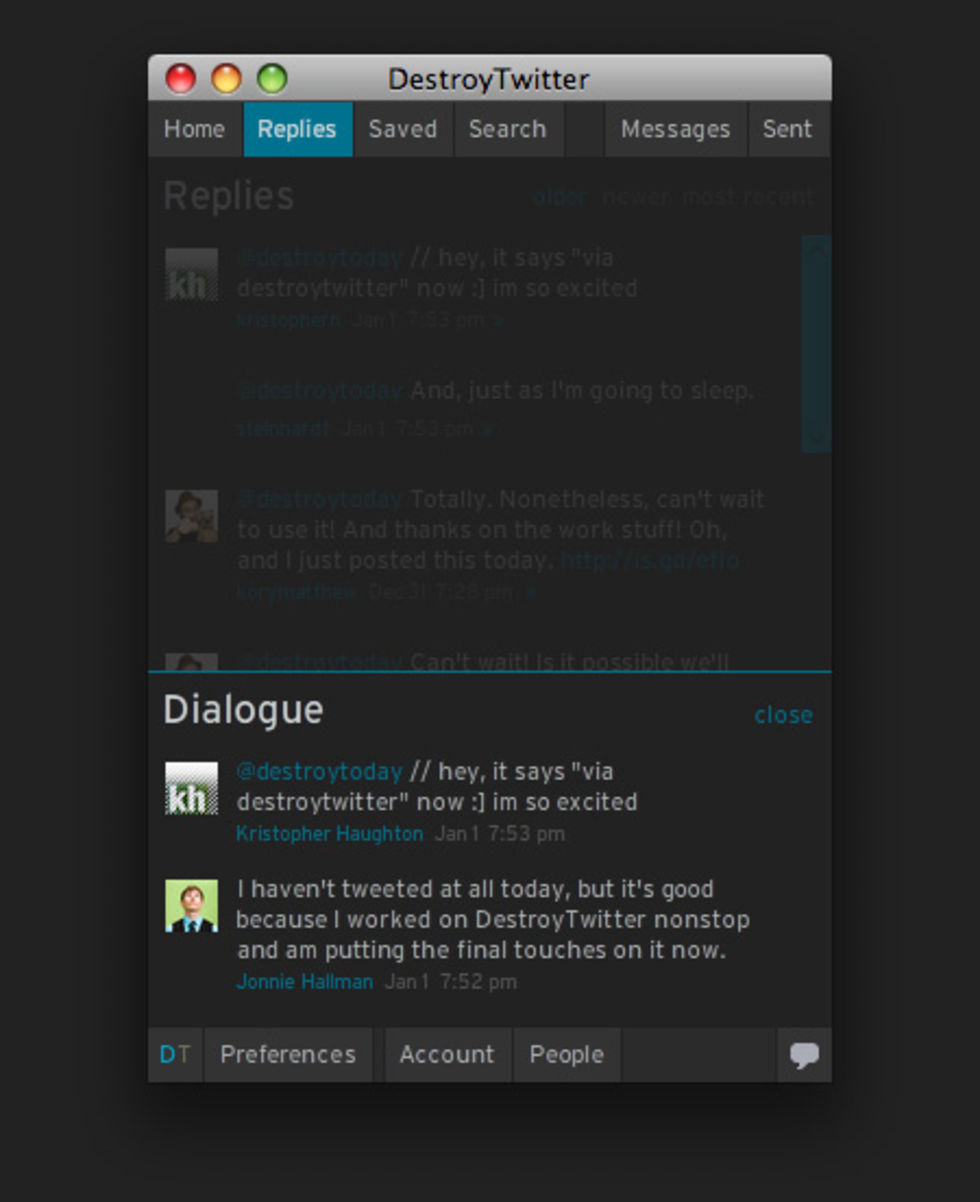This screenshot has width=980, height=1202.
Task: View the Sent tab
Action: click(x=787, y=128)
